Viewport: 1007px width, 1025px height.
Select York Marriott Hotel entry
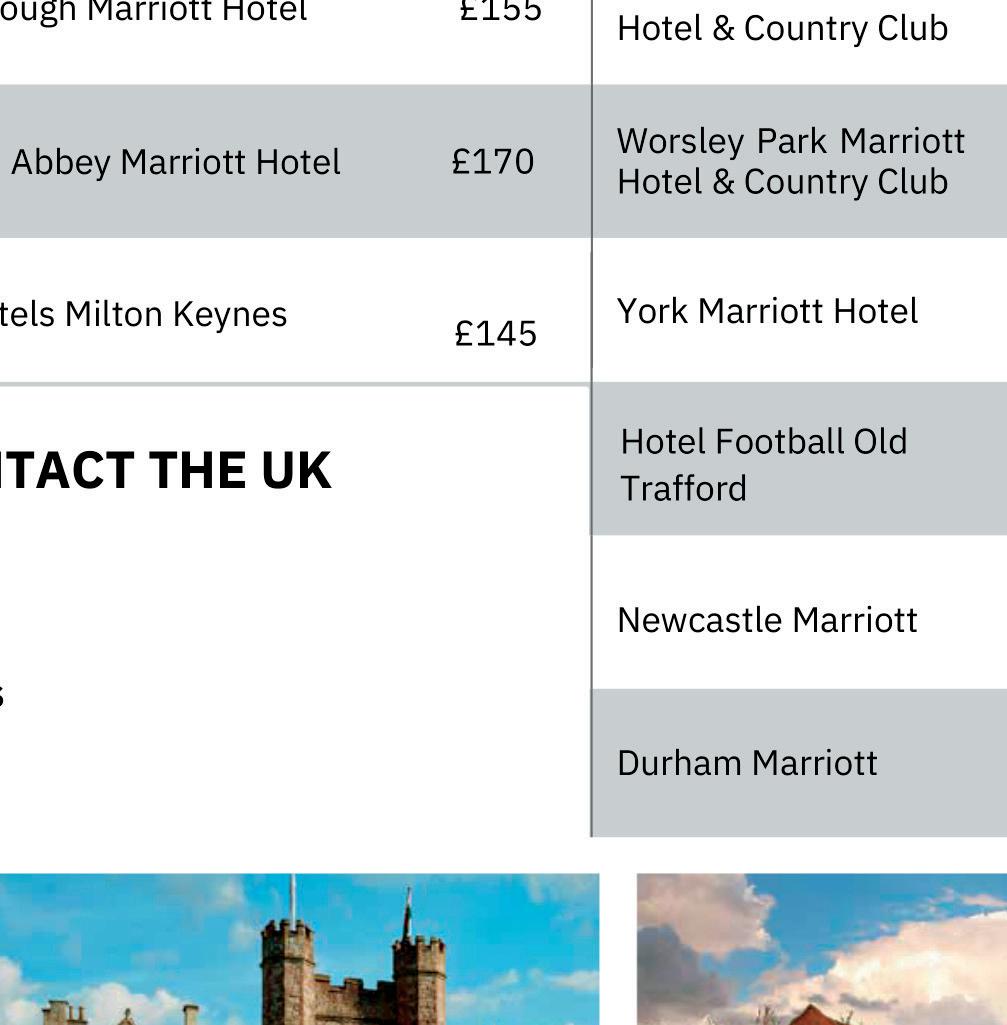click(767, 311)
